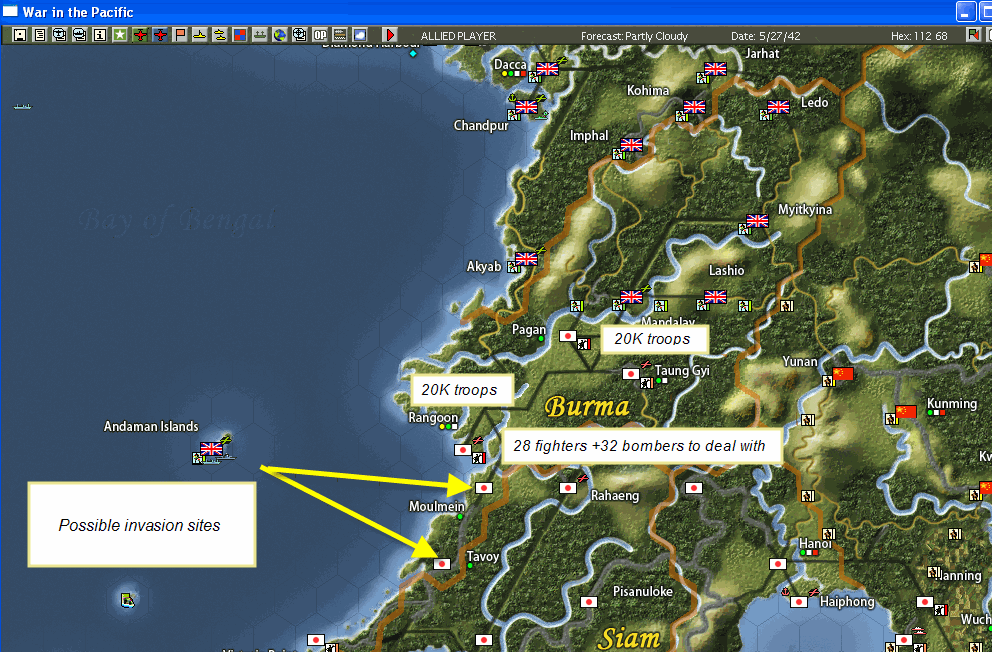Screen dimensions: 992x652
Task: Select the British flag unit near Jarhat
Action: [716, 69]
